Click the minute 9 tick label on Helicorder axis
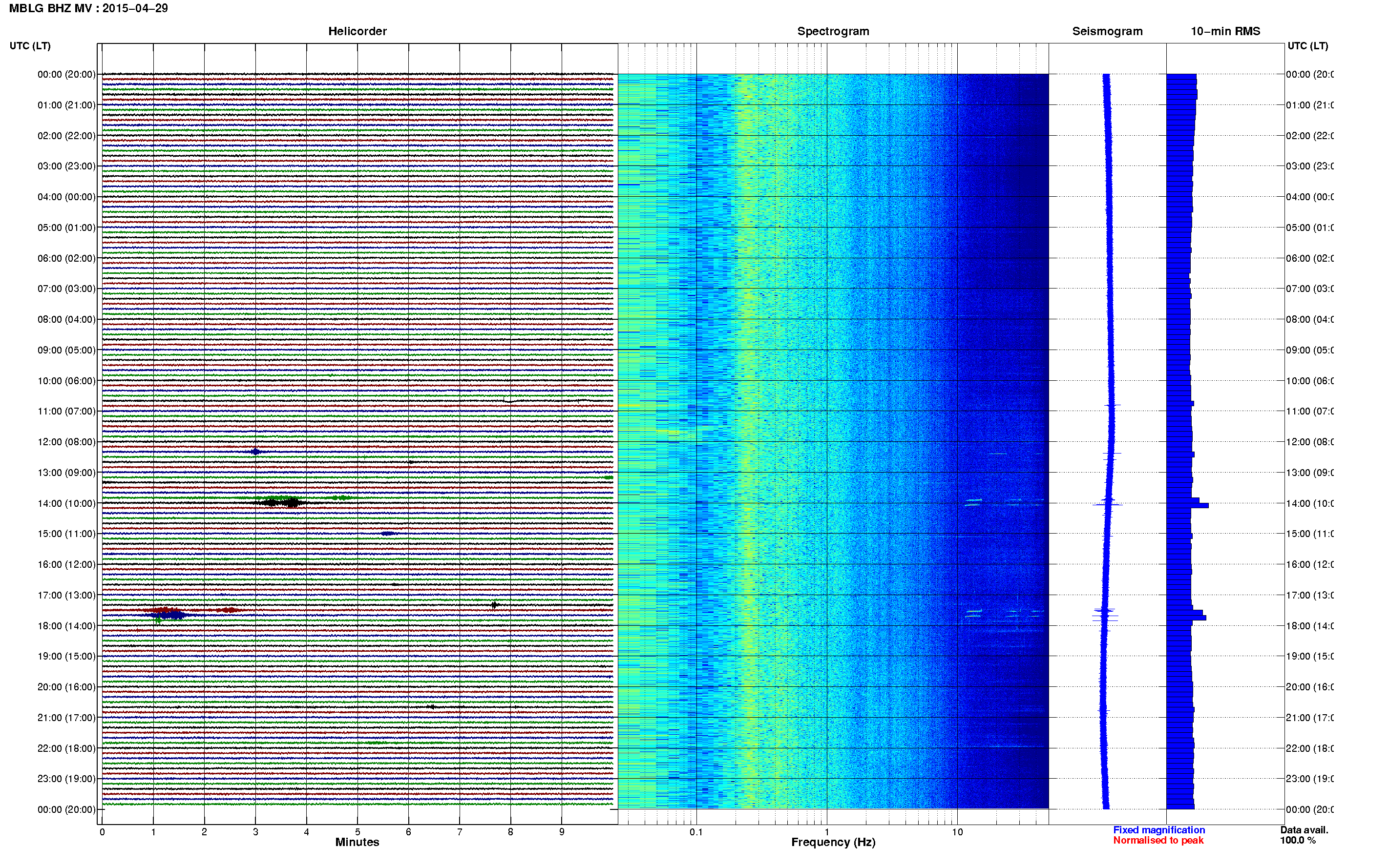 [562, 832]
